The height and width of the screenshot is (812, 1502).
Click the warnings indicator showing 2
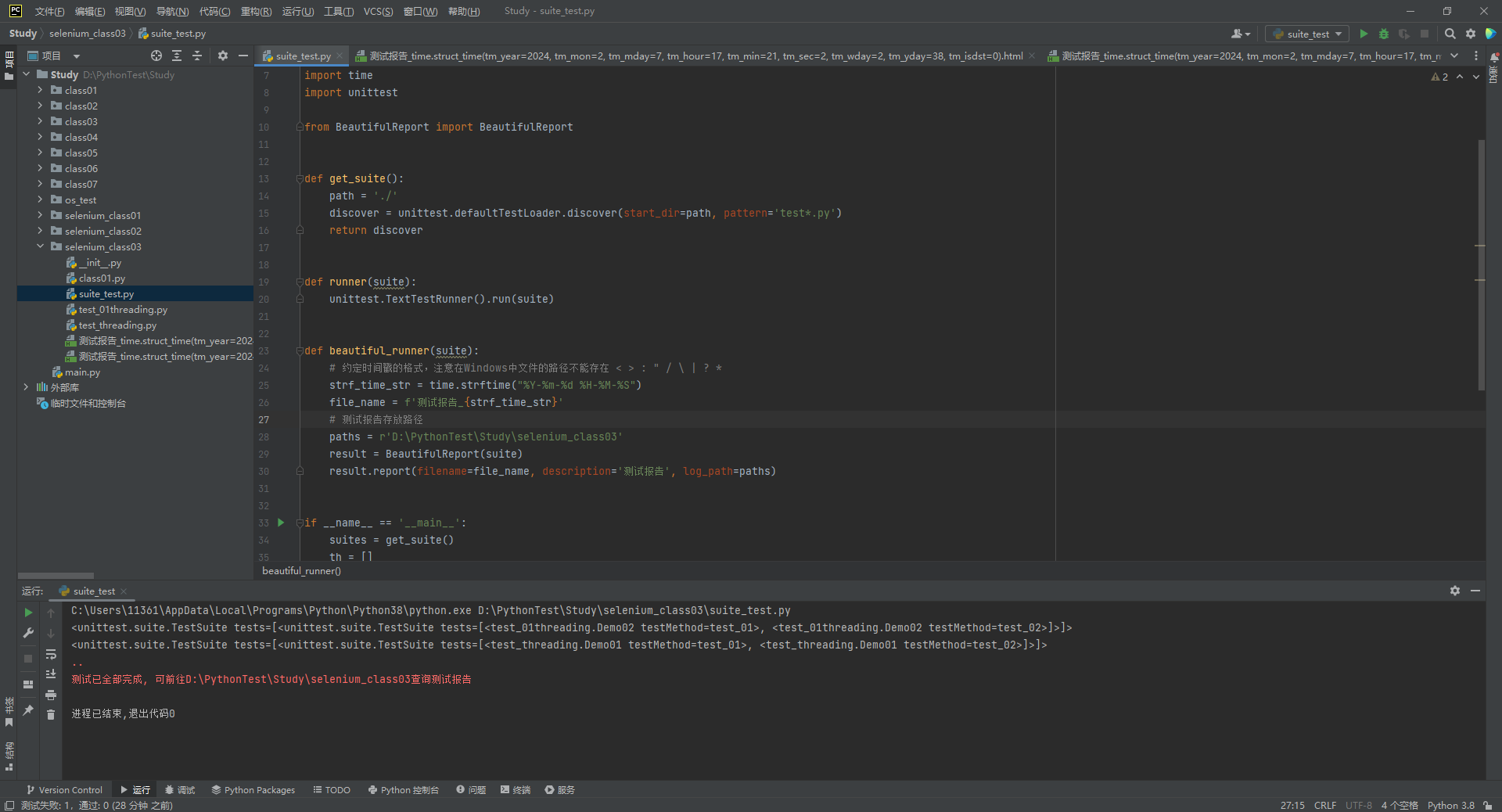coord(1439,77)
